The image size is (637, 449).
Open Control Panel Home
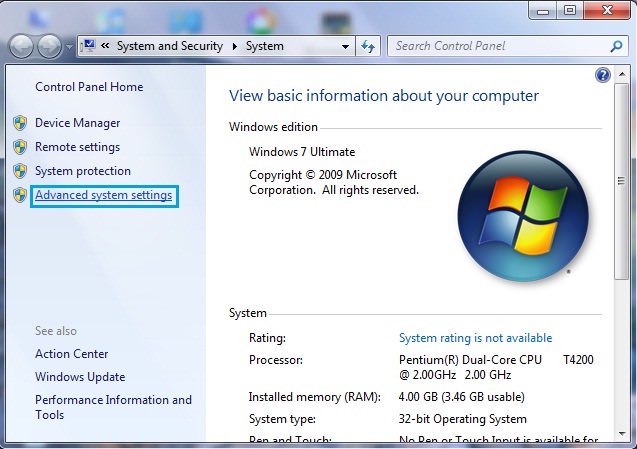coord(89,87)
